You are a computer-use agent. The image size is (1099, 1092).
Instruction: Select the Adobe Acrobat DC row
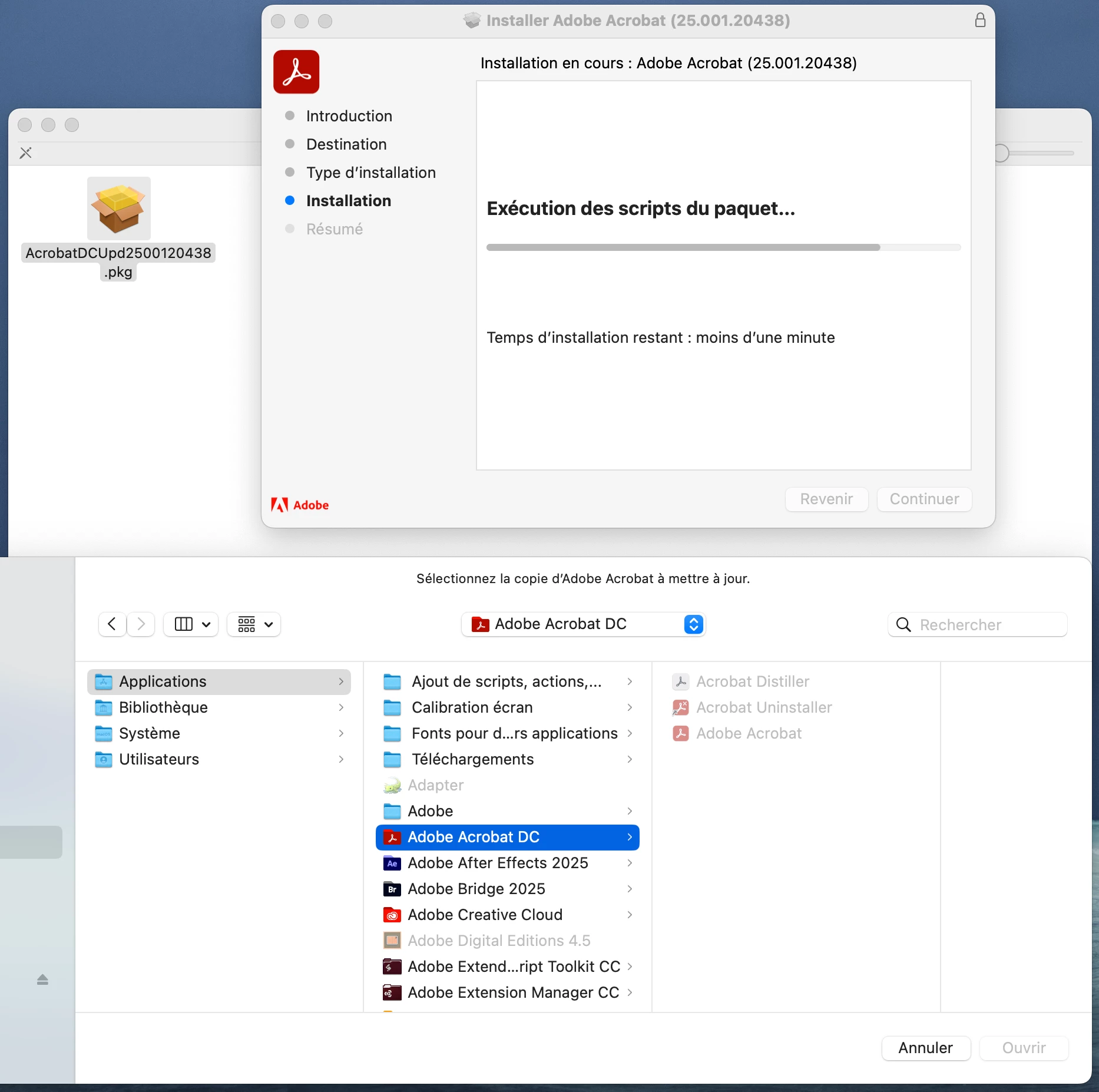[x=508, y=837]
